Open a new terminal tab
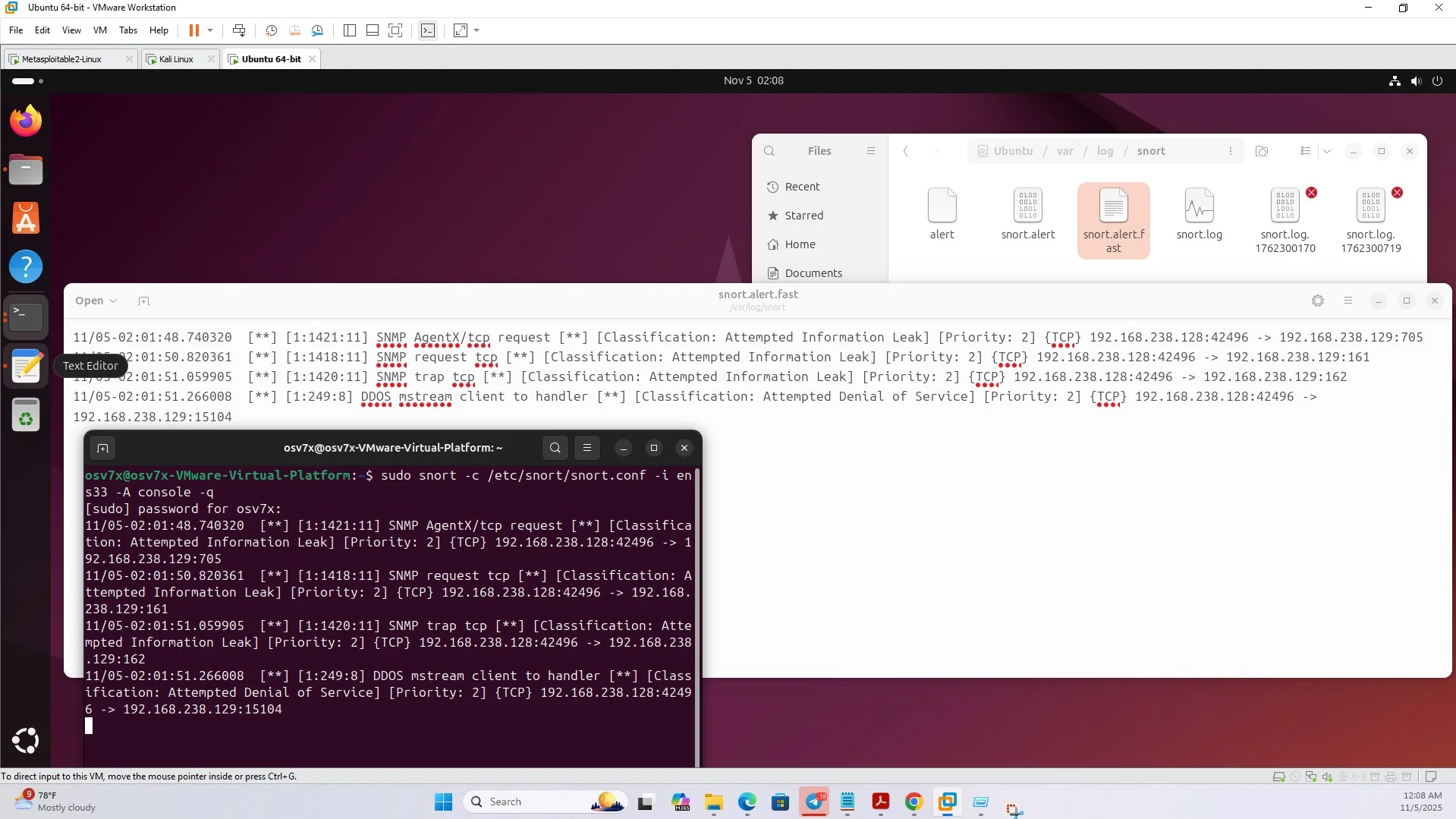The image size is (1456, 819). click(x=102, y=448)
